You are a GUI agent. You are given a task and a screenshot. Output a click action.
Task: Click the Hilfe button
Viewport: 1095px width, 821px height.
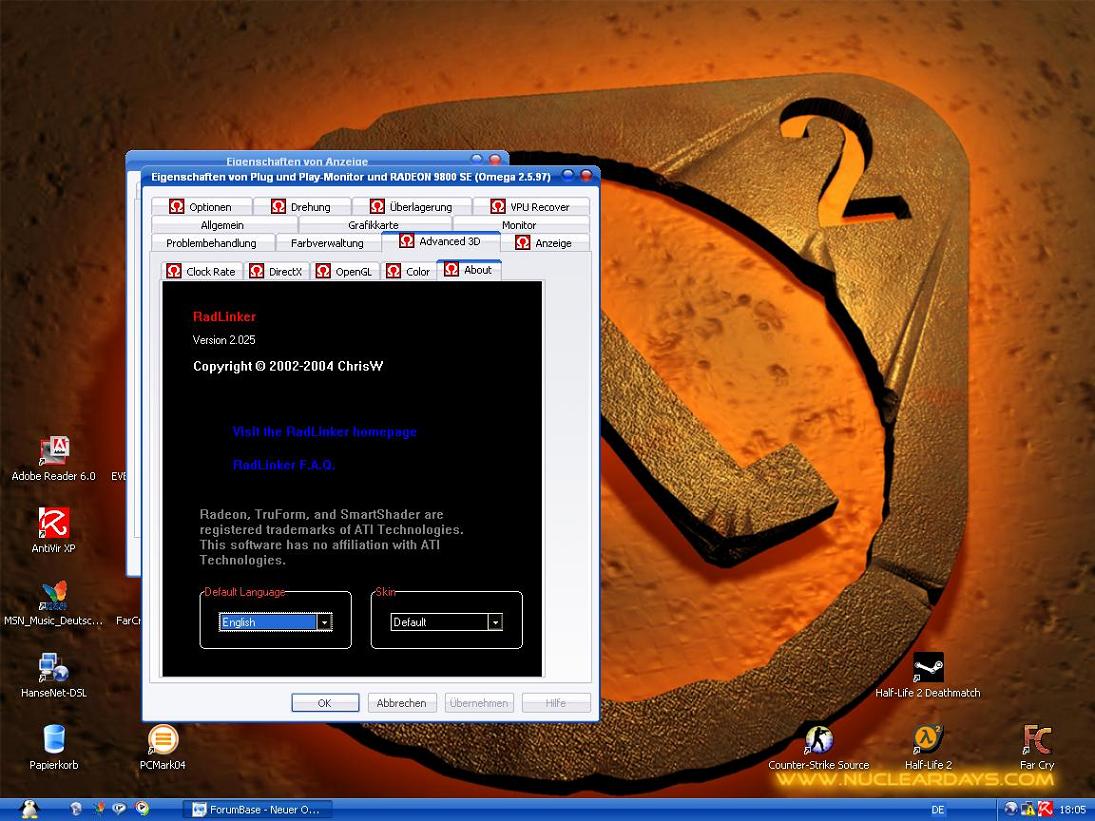pyautogui.click(x=556, y=703)
